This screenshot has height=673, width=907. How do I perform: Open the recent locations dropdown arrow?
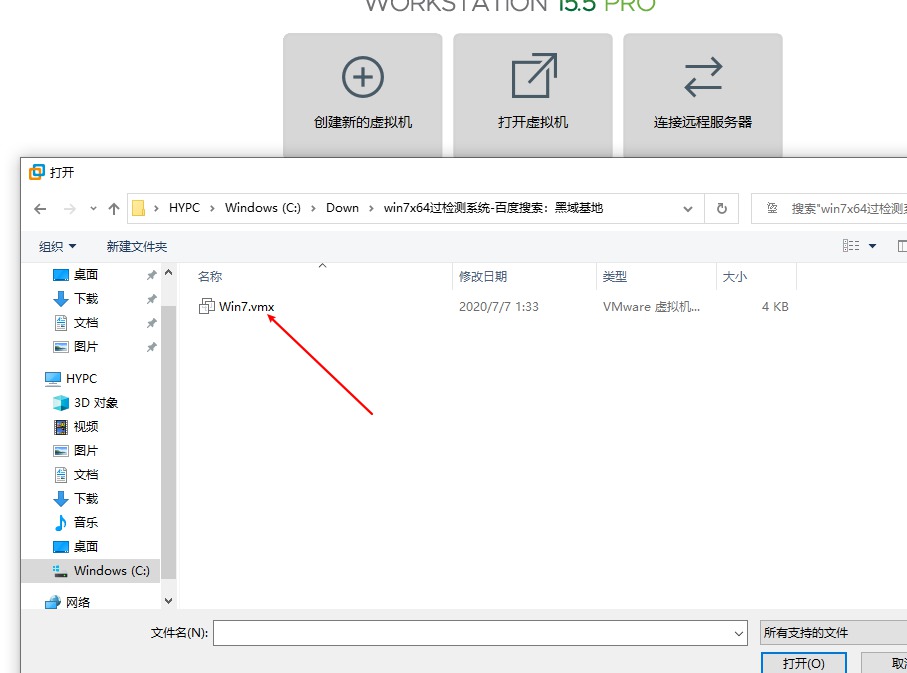93,208
